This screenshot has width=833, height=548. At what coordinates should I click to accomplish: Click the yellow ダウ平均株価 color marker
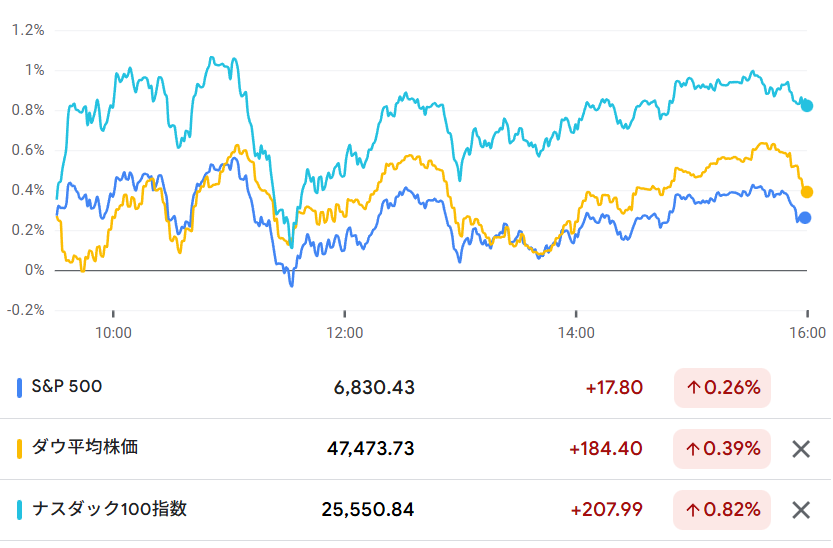[20, 448]
